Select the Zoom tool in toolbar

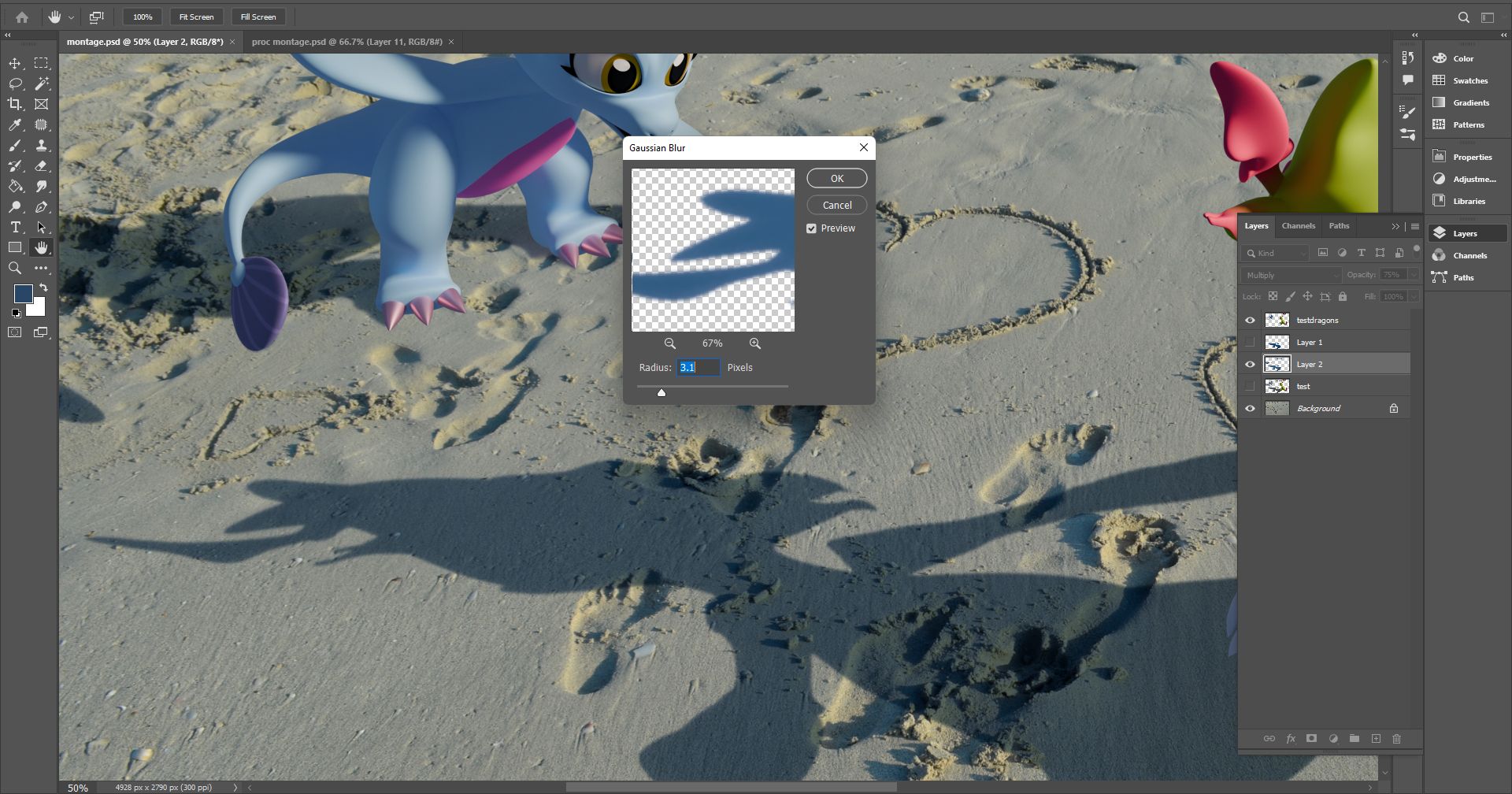(15, 269)
